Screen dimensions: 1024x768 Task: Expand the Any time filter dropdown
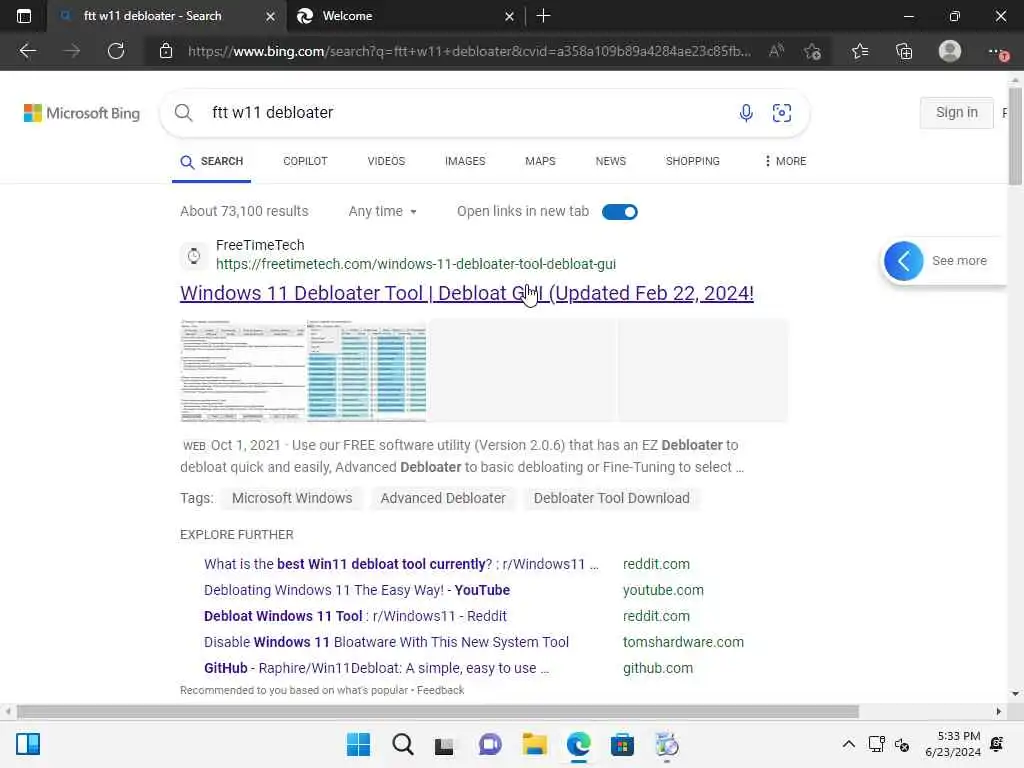point(383,212)
